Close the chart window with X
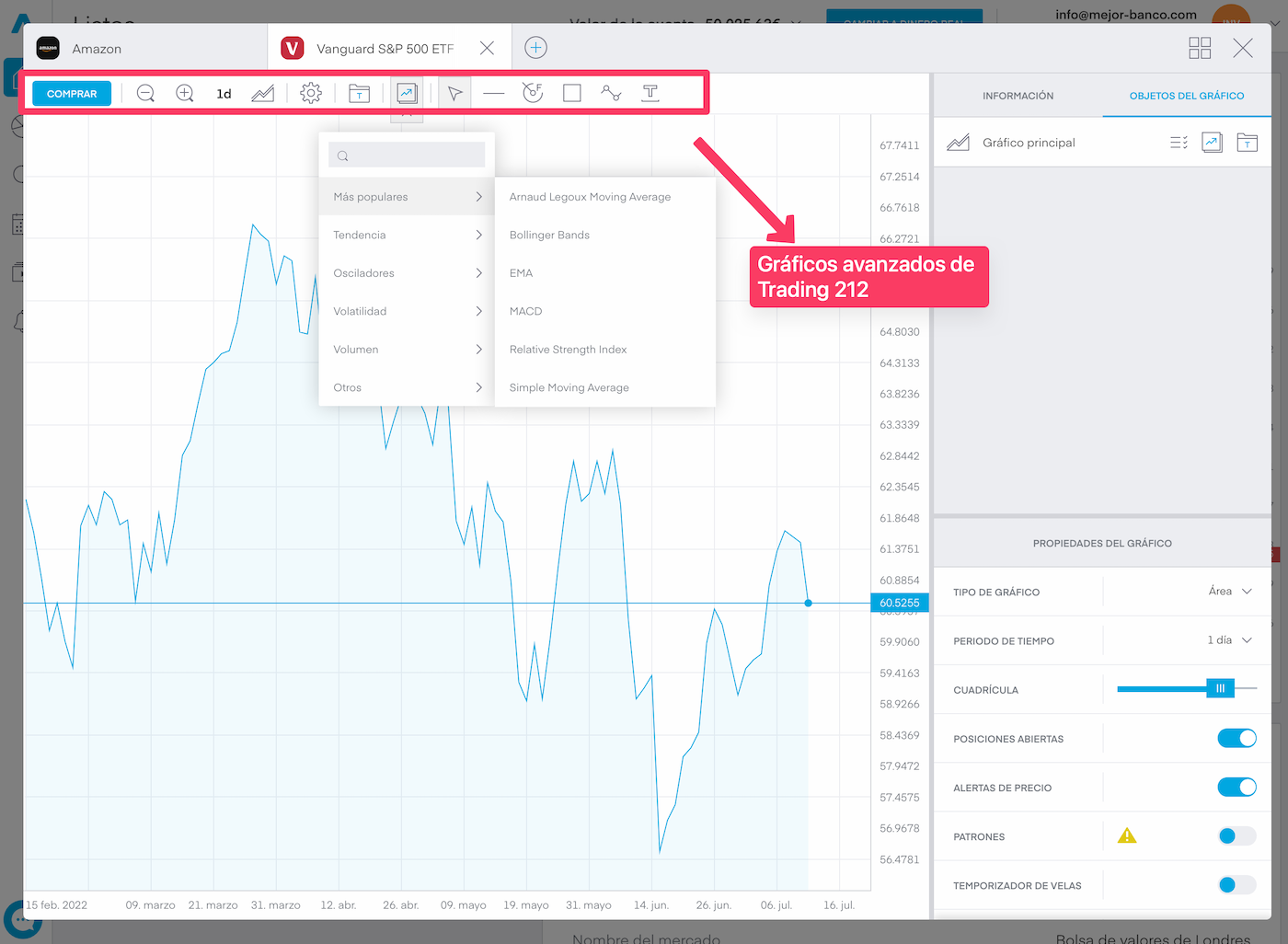1288x944 pixels. pyautogui.click(x=1243, y=48)
